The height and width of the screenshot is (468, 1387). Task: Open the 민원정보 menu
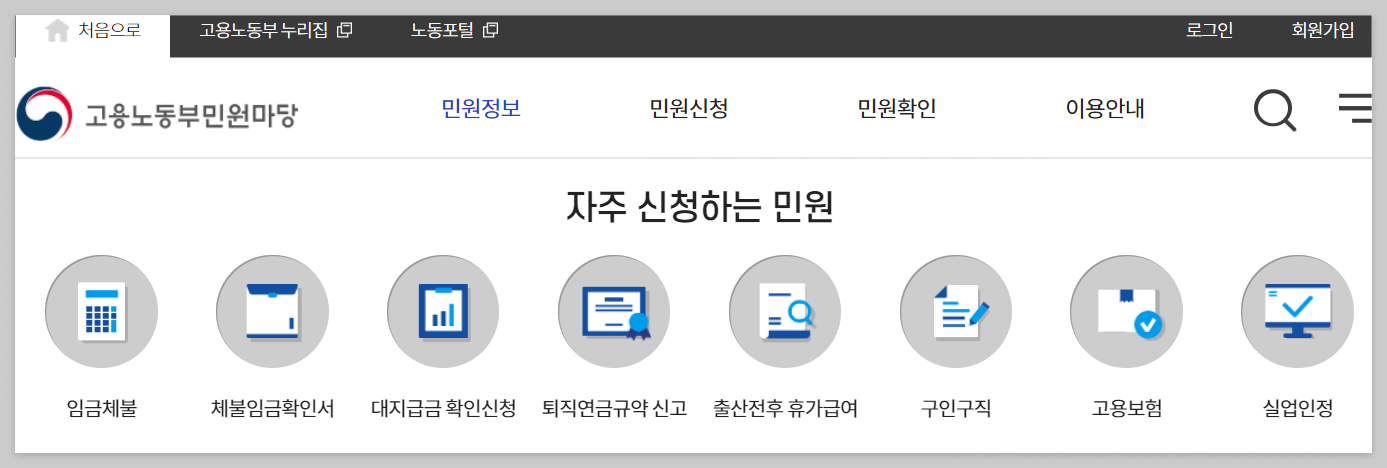481,109
